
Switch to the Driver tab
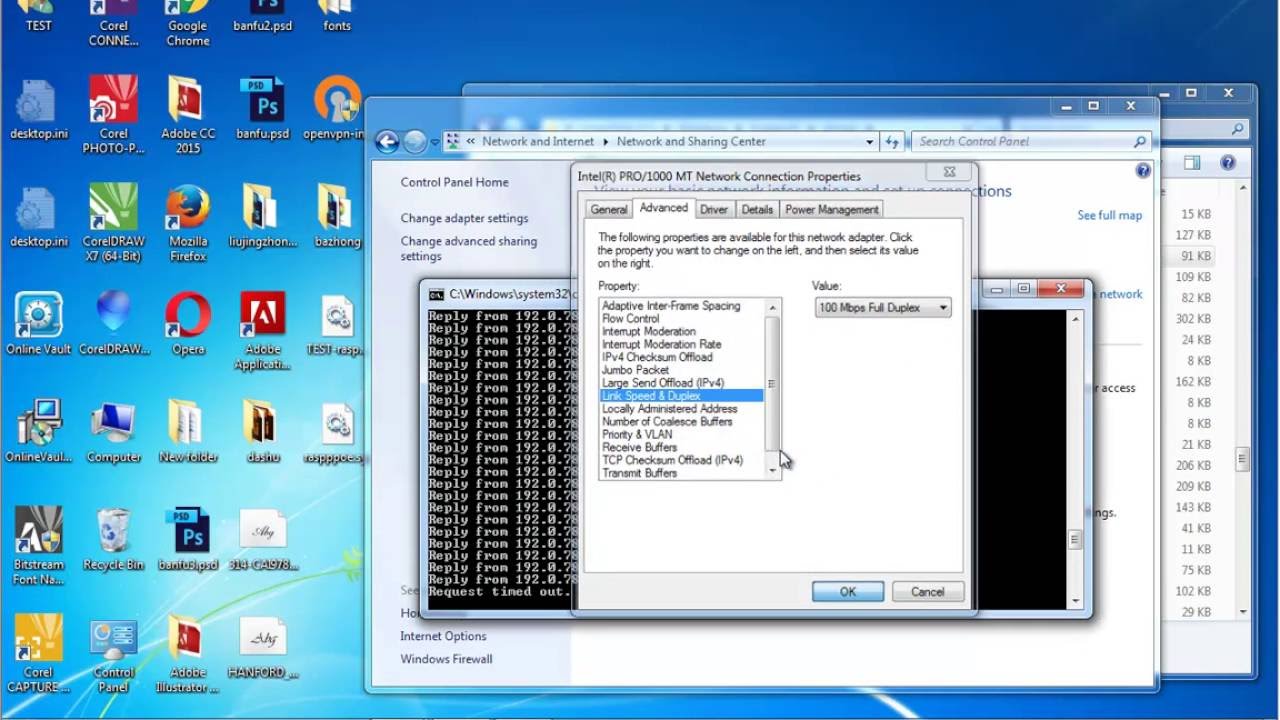(x=714, y=210)
